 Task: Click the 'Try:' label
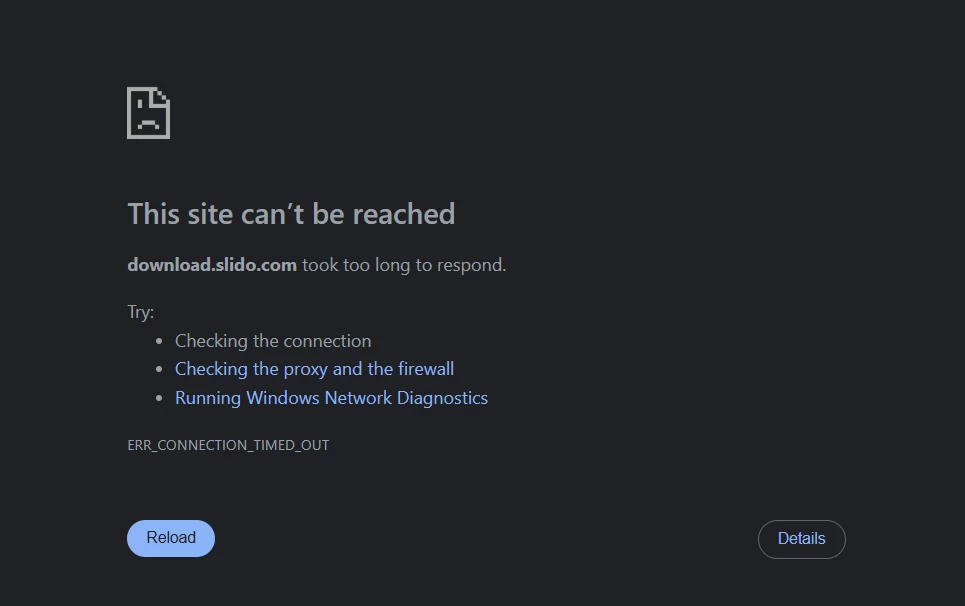pos(140,312)
